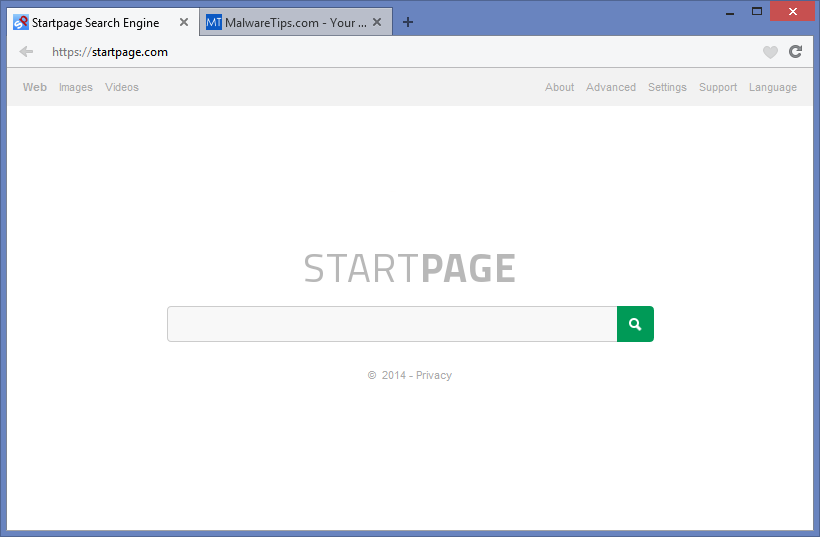Close the Startpage Search Engine tab
This screenshot has width=820, height=537.
tap(184, 22)
